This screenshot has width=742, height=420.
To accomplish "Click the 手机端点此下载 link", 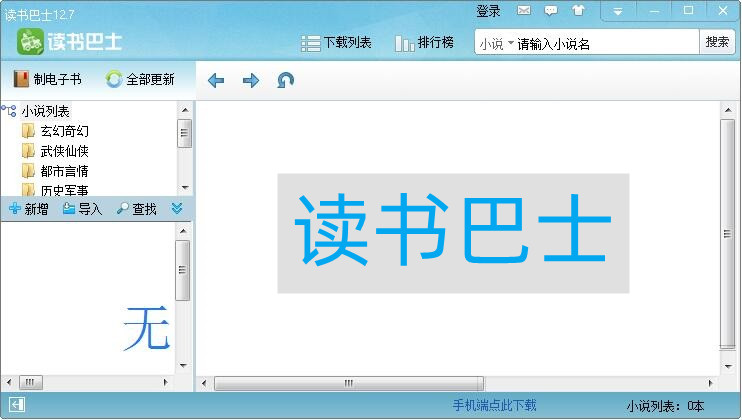I will [x=495, y=405].
